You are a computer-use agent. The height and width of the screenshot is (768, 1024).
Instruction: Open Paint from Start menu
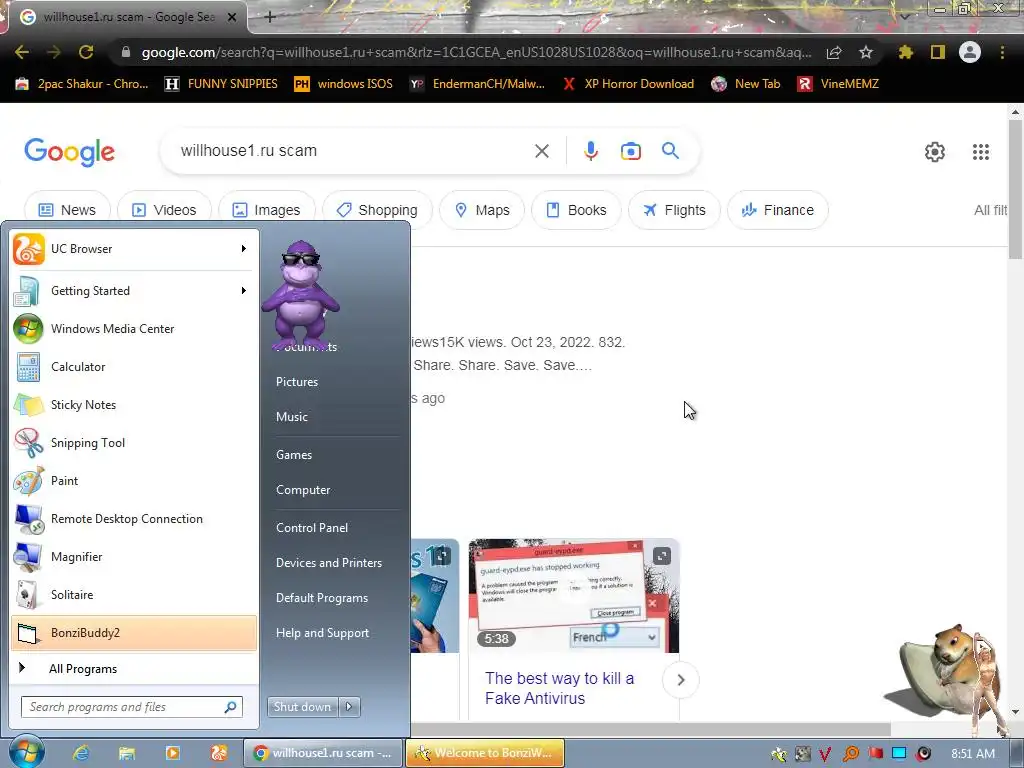point(134,481)
